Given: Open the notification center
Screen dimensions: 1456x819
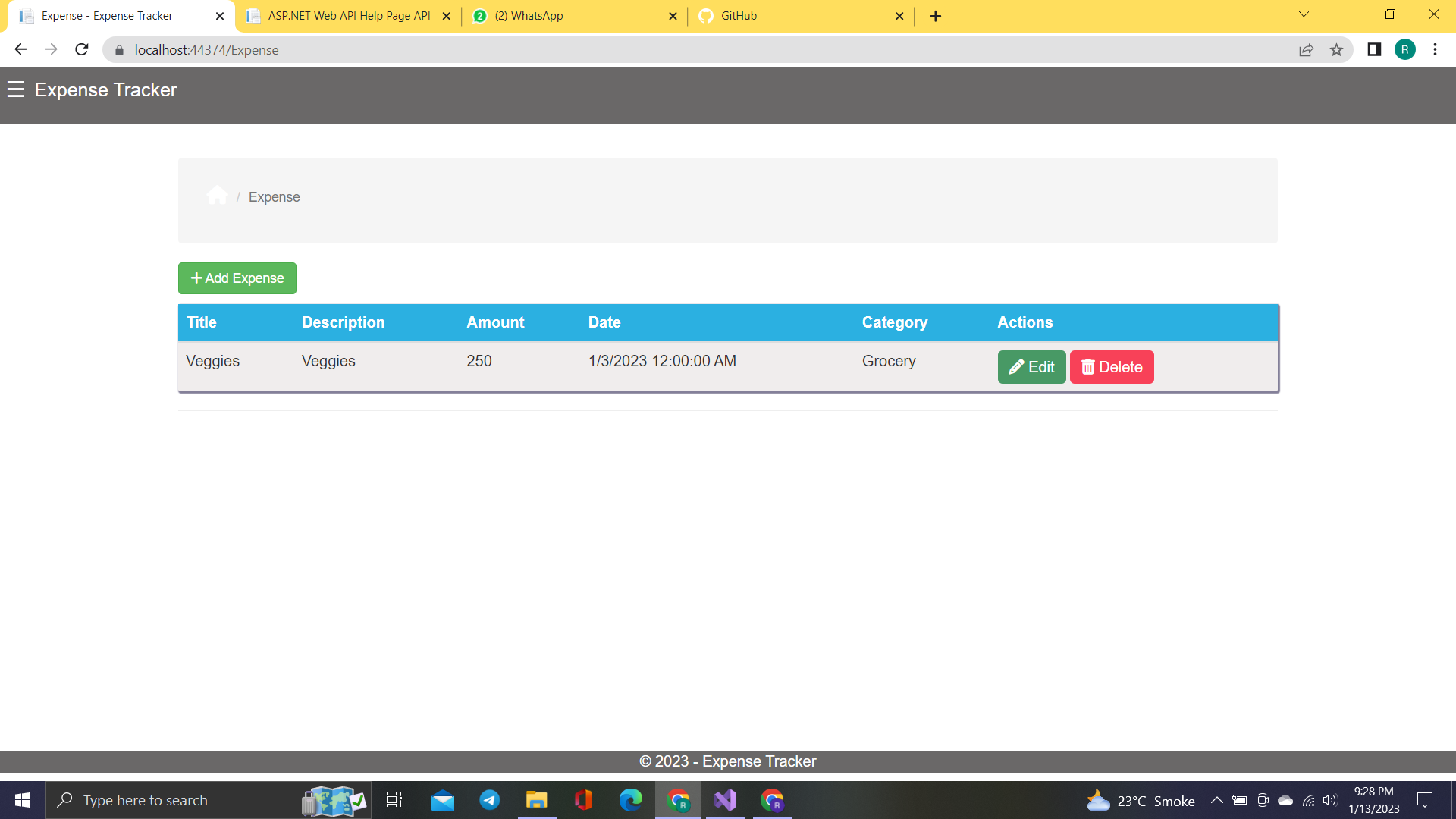Looking at the screenshot, I should pyautogui.click(x=1425, y=800).
